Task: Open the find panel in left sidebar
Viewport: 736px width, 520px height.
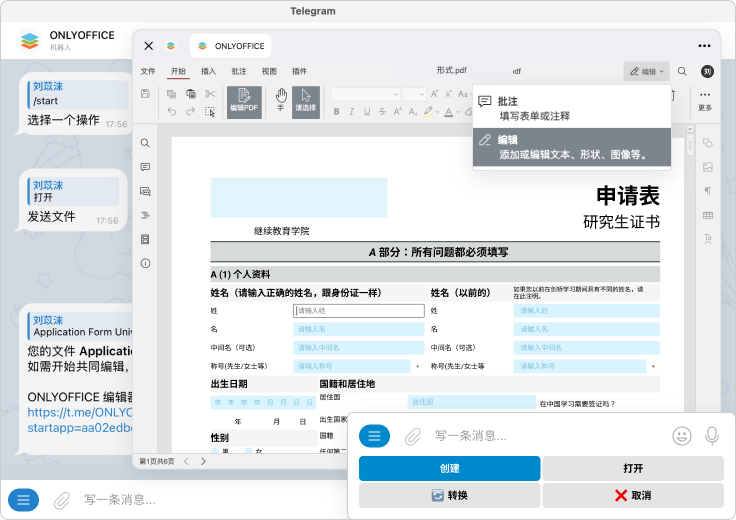Action: 145,143
